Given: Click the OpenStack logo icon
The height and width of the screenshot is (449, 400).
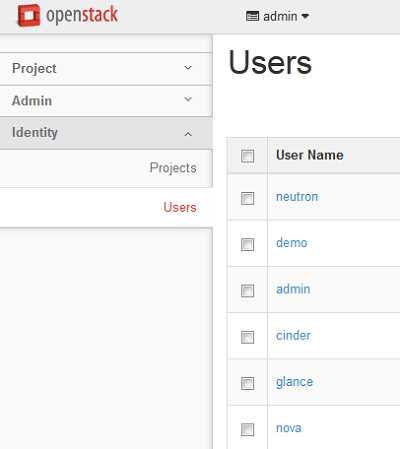Looking at the screenshot, I should coord(29,15).
